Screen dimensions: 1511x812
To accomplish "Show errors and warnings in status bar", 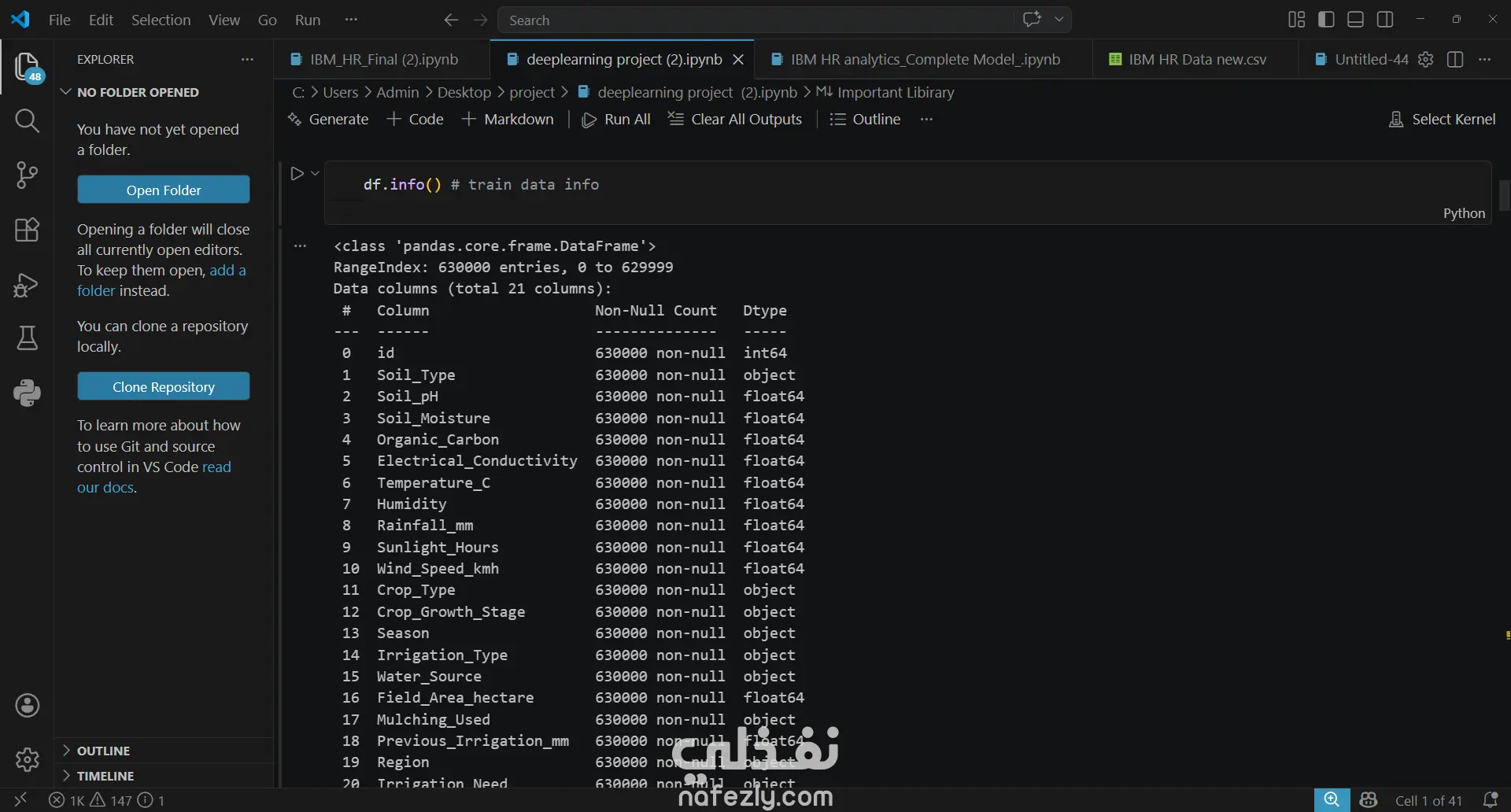I will click(x=107, y=800).
